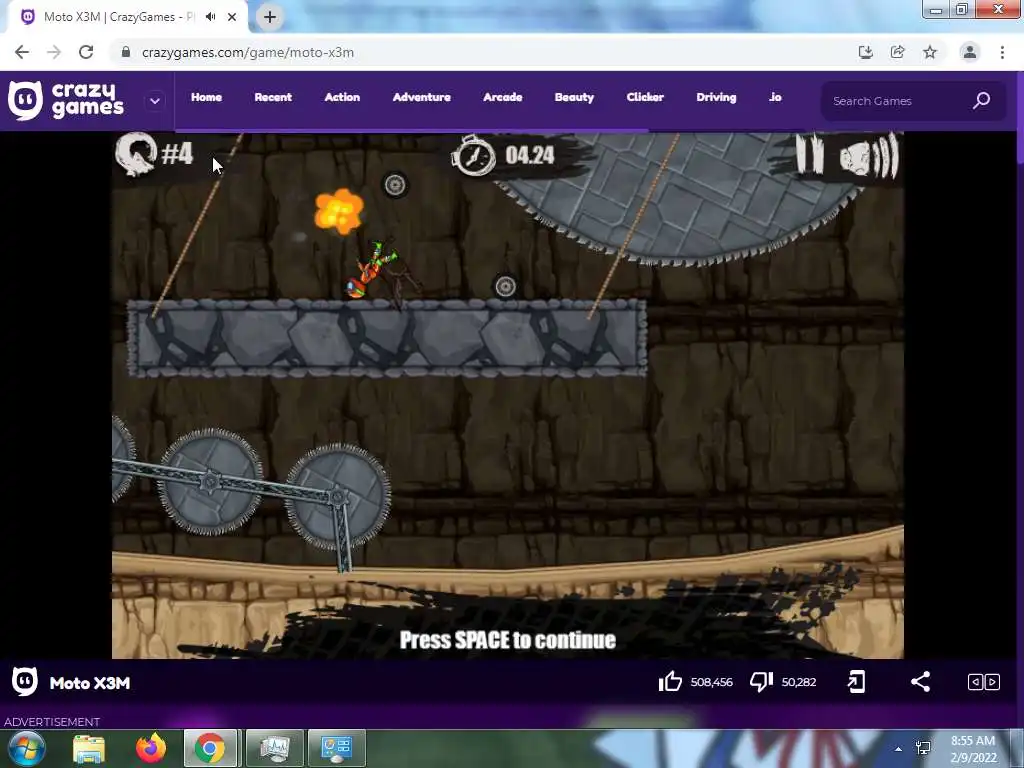Viewport: 1024px width, 768px height.
Task: Open the Beauty games category
Action: (574, 97)
